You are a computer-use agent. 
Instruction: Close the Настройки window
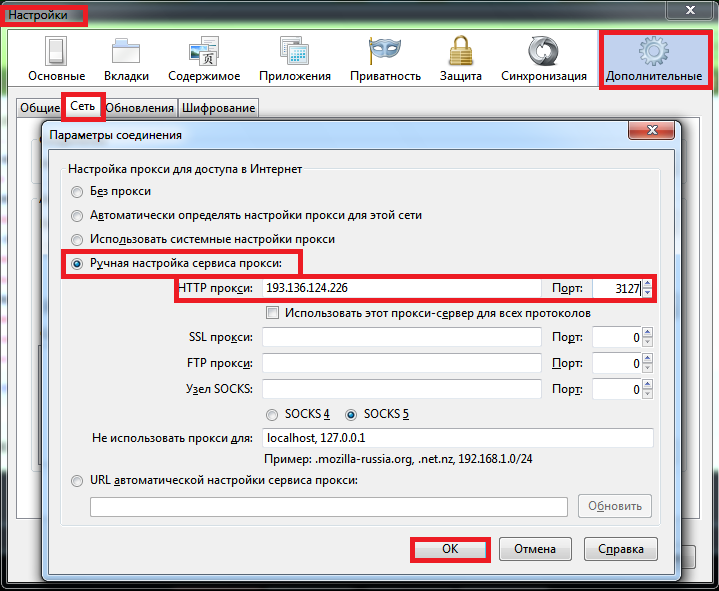[x=690, y=10]
